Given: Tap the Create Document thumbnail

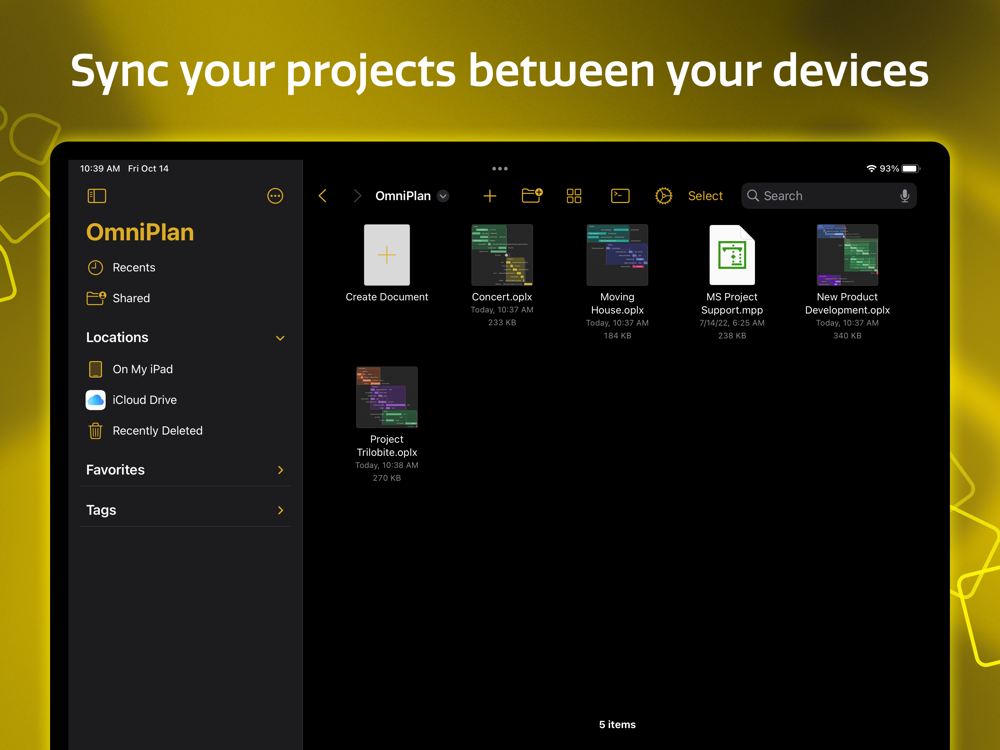Looking at the screenshot, I should [x=386, y=254].
